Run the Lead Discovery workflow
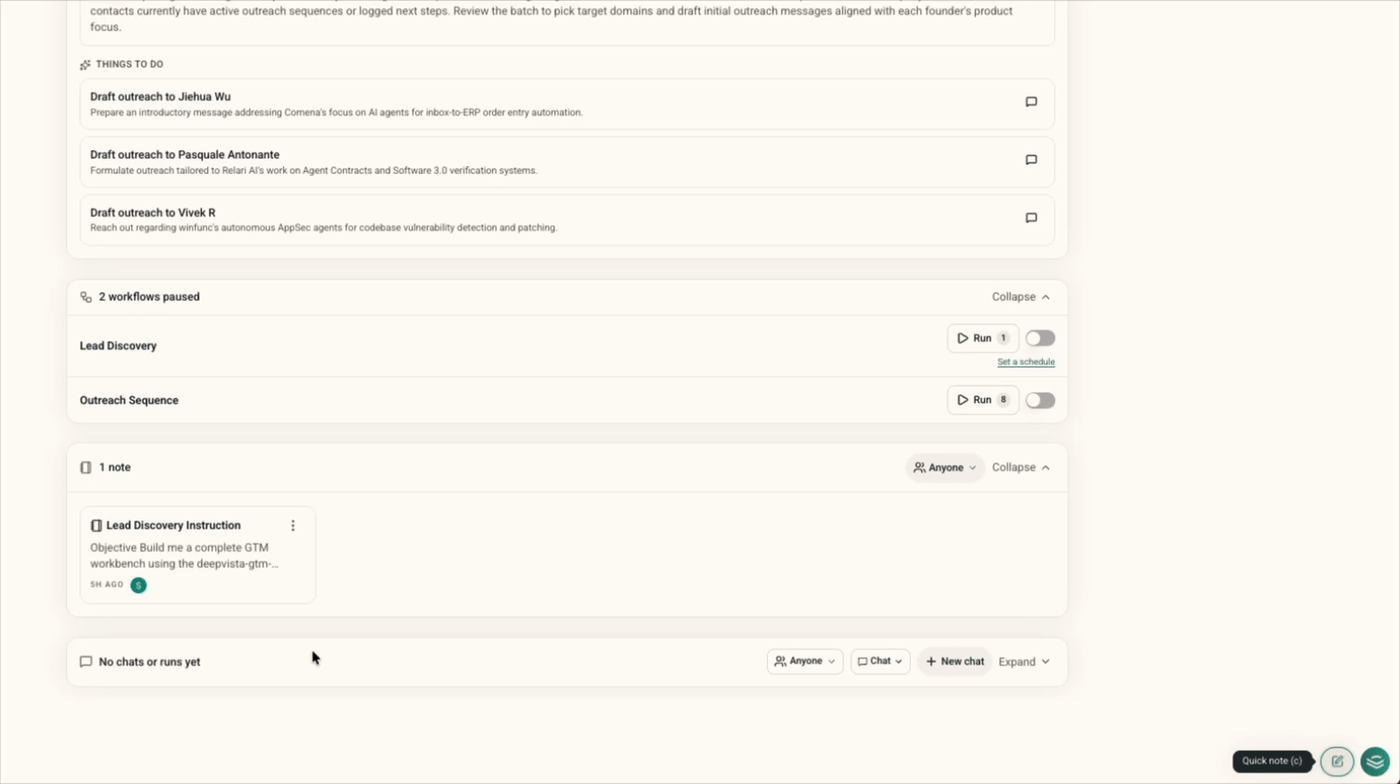This screenshot has height=784, width=1400. click(x=982, y=338)
